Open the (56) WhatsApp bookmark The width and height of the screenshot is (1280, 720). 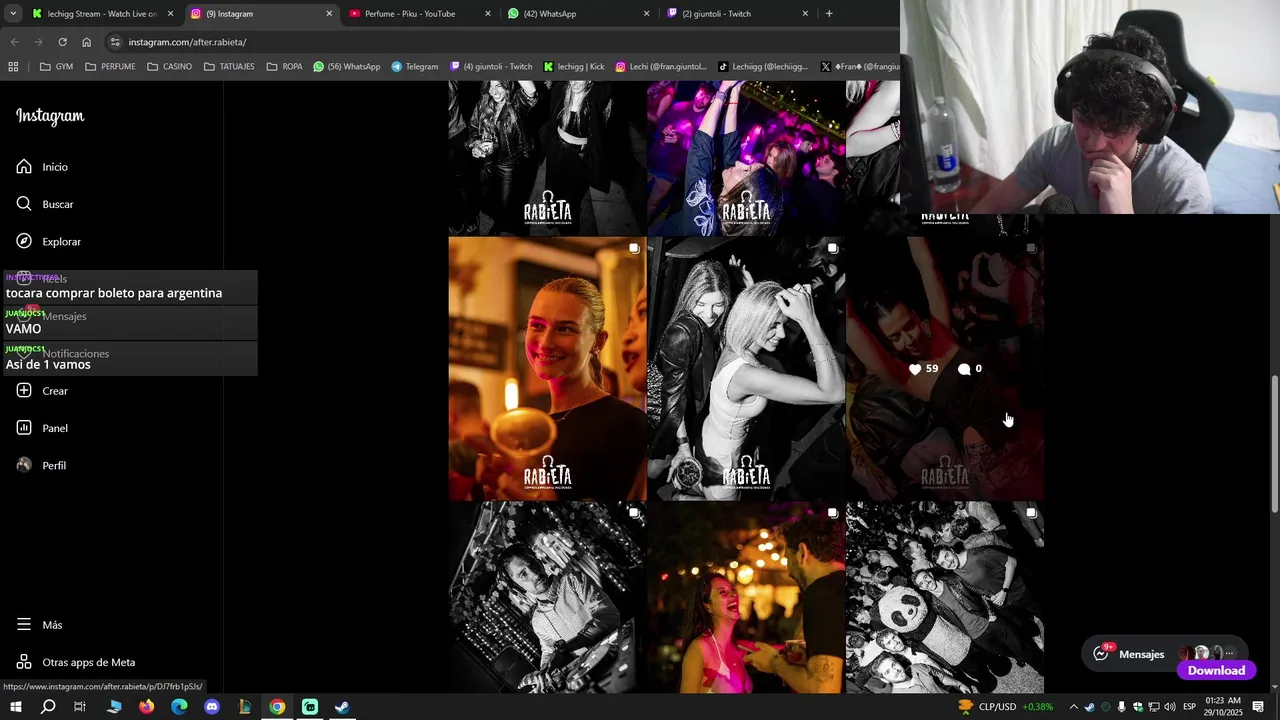[347, 67]
